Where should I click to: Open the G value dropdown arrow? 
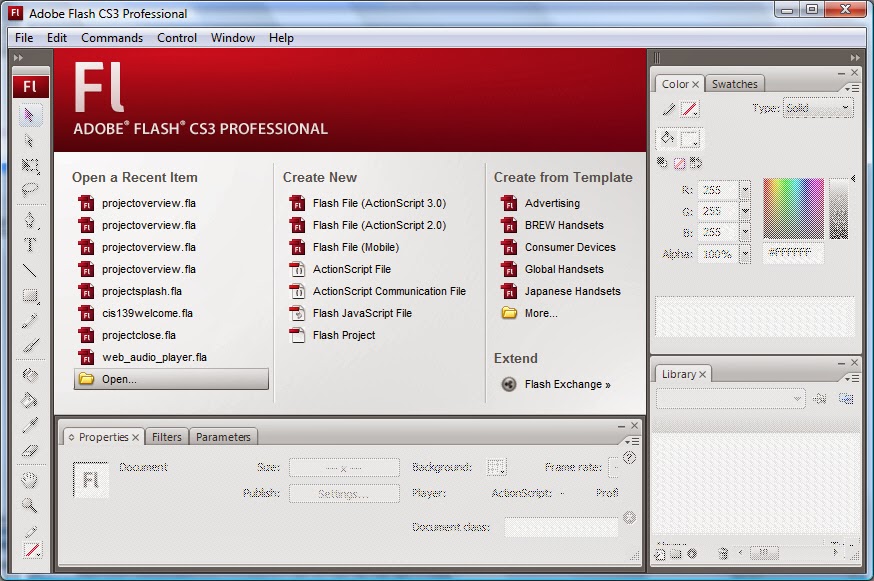tap(745, 211)
